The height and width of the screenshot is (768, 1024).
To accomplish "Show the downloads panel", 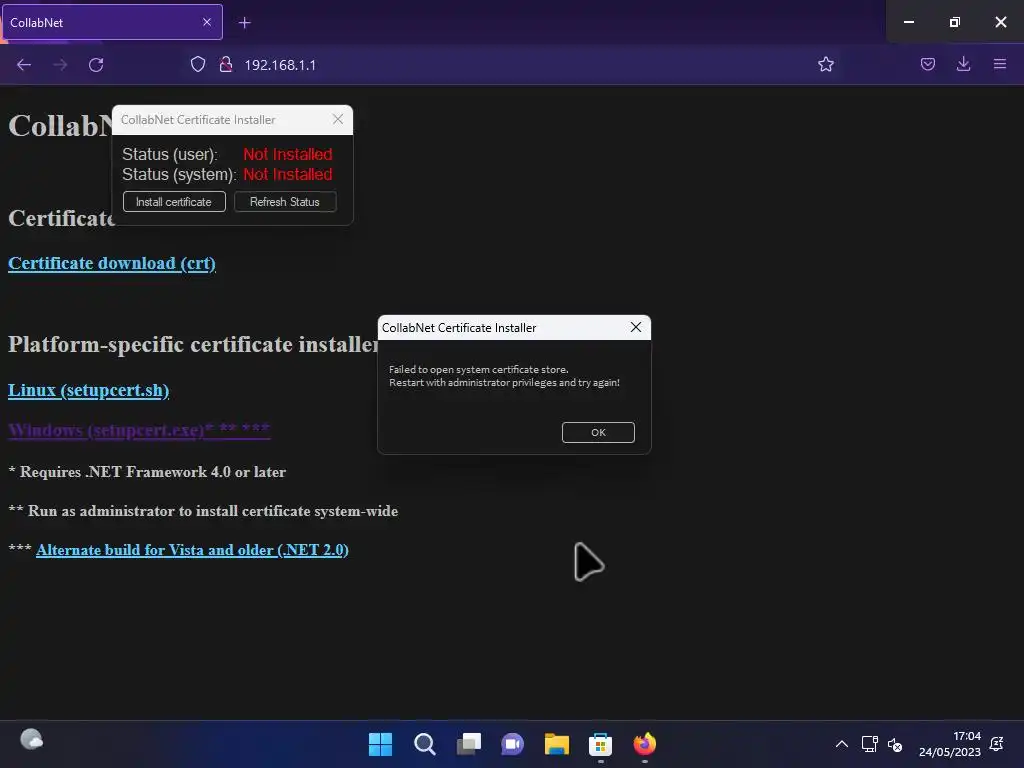I will pos(963,64).
